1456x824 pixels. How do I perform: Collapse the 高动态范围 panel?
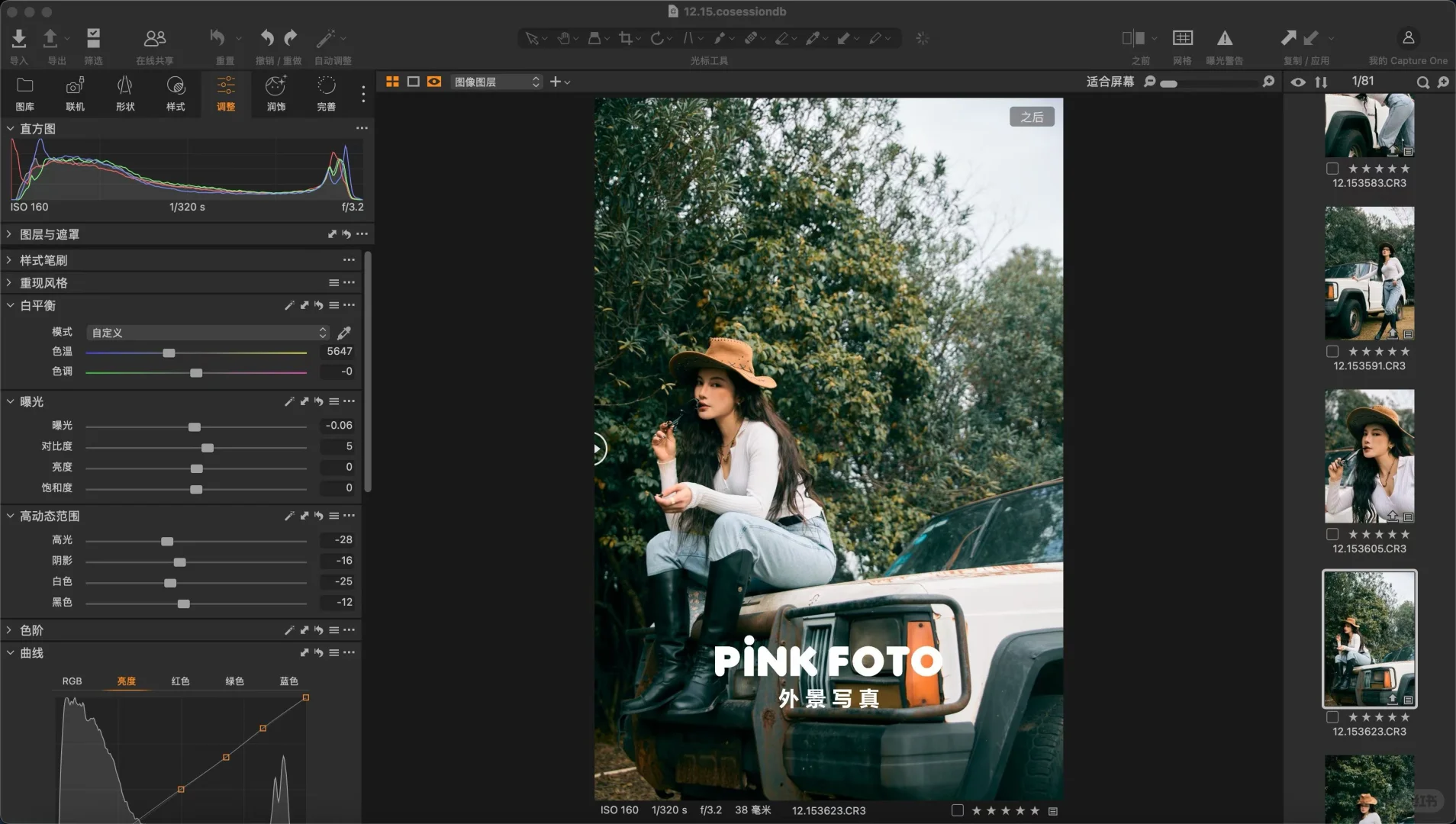click(11, 516)
